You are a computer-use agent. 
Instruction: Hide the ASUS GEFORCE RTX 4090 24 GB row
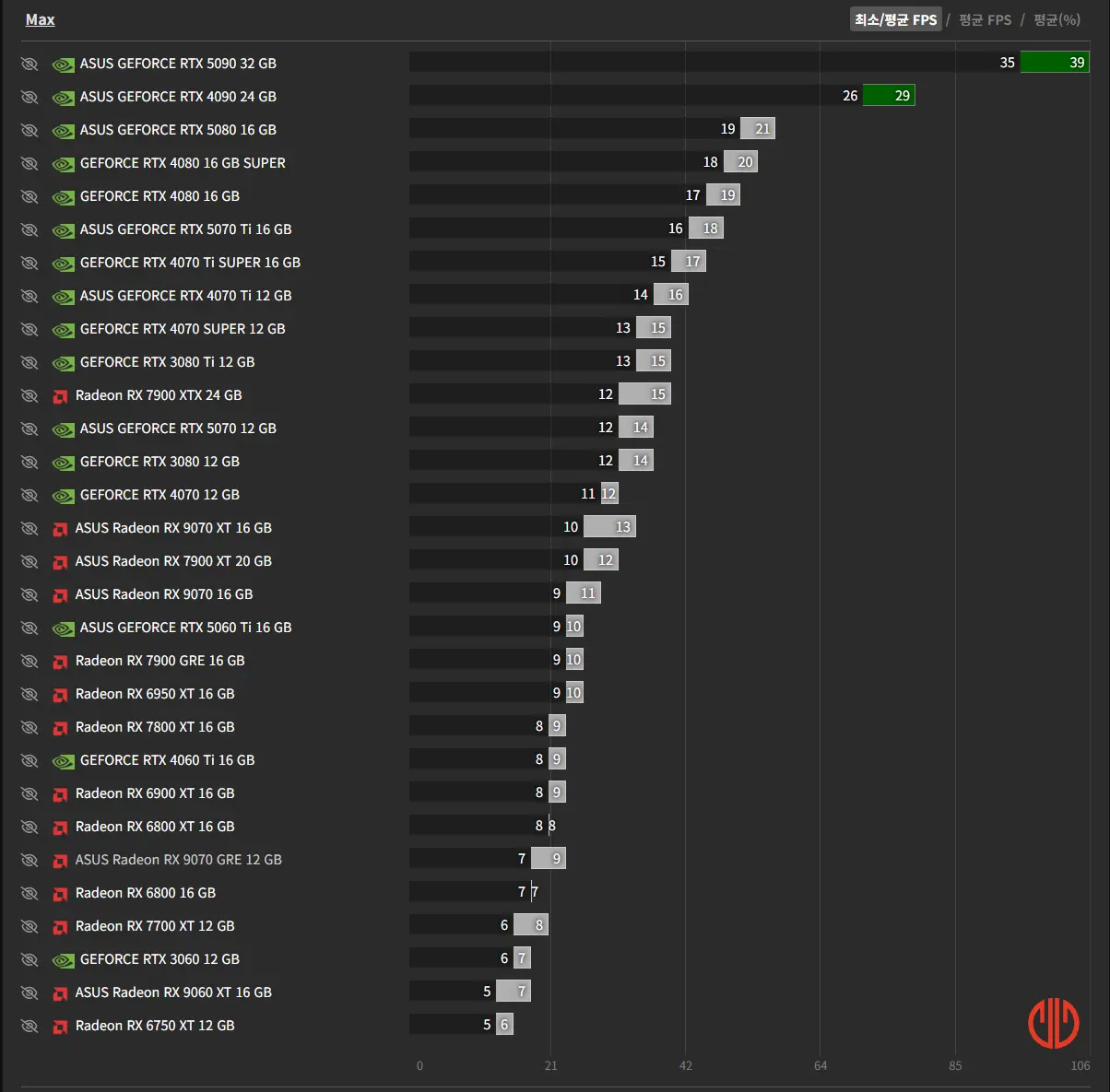pos(30,97)
